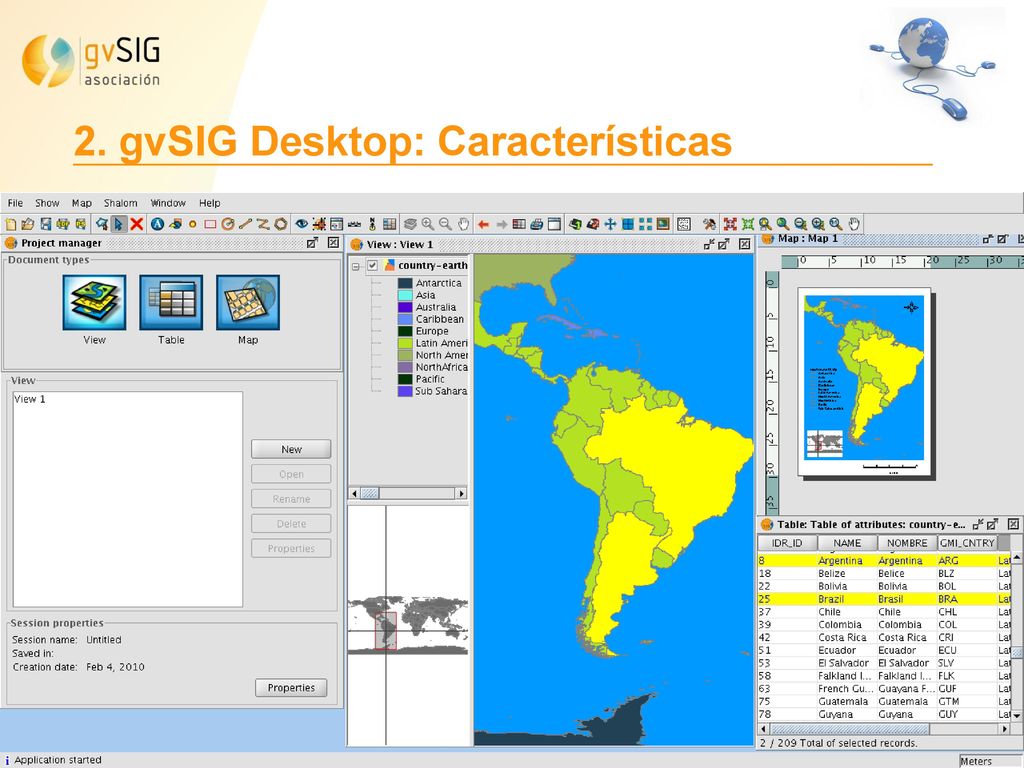Click the Asia legend color swatch

405,295
